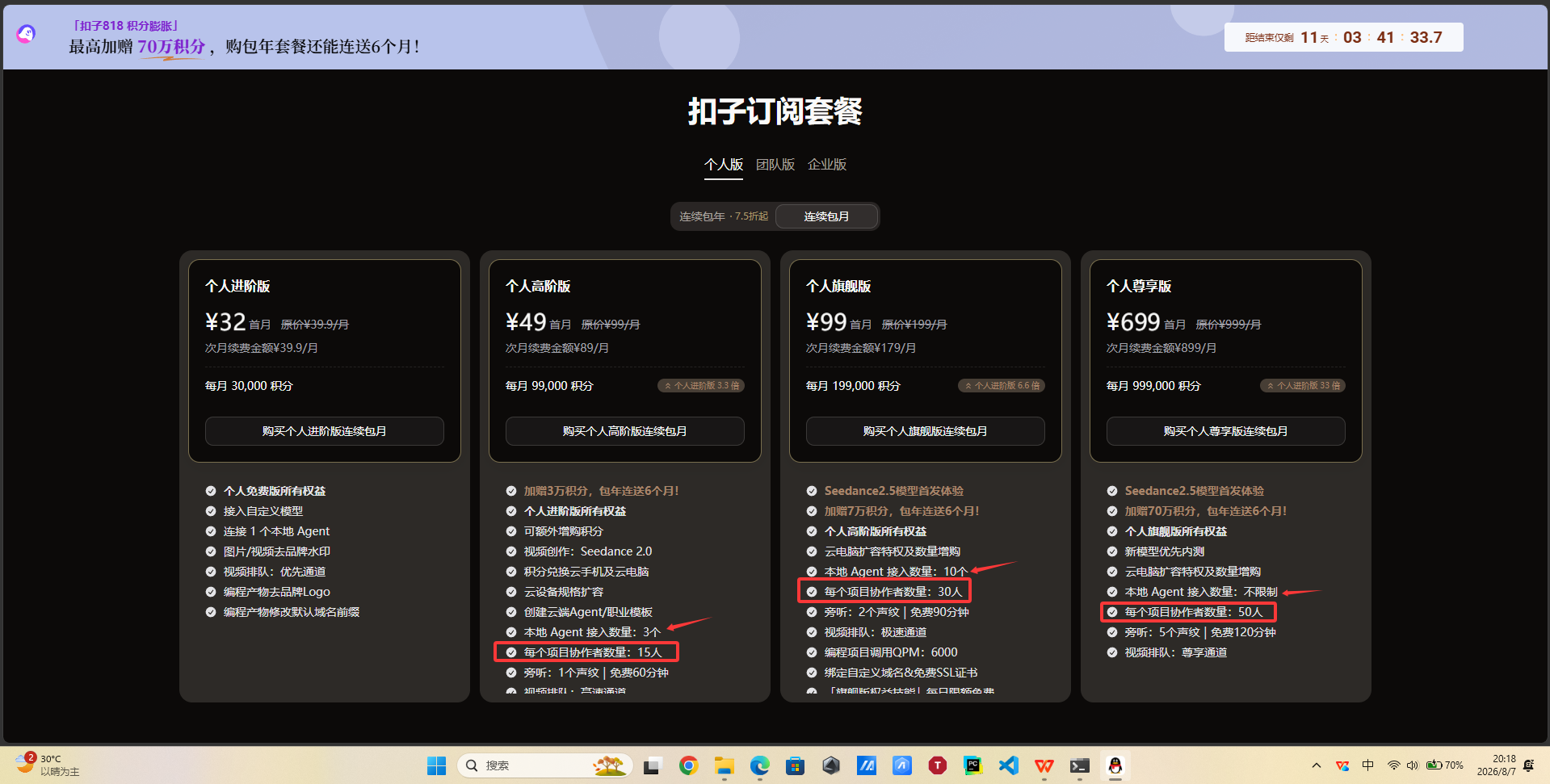The width and height of the screenshot is (1550, 784).
Task: Click the 次月续费金额¥179/月 text
Action: [861, 348]
